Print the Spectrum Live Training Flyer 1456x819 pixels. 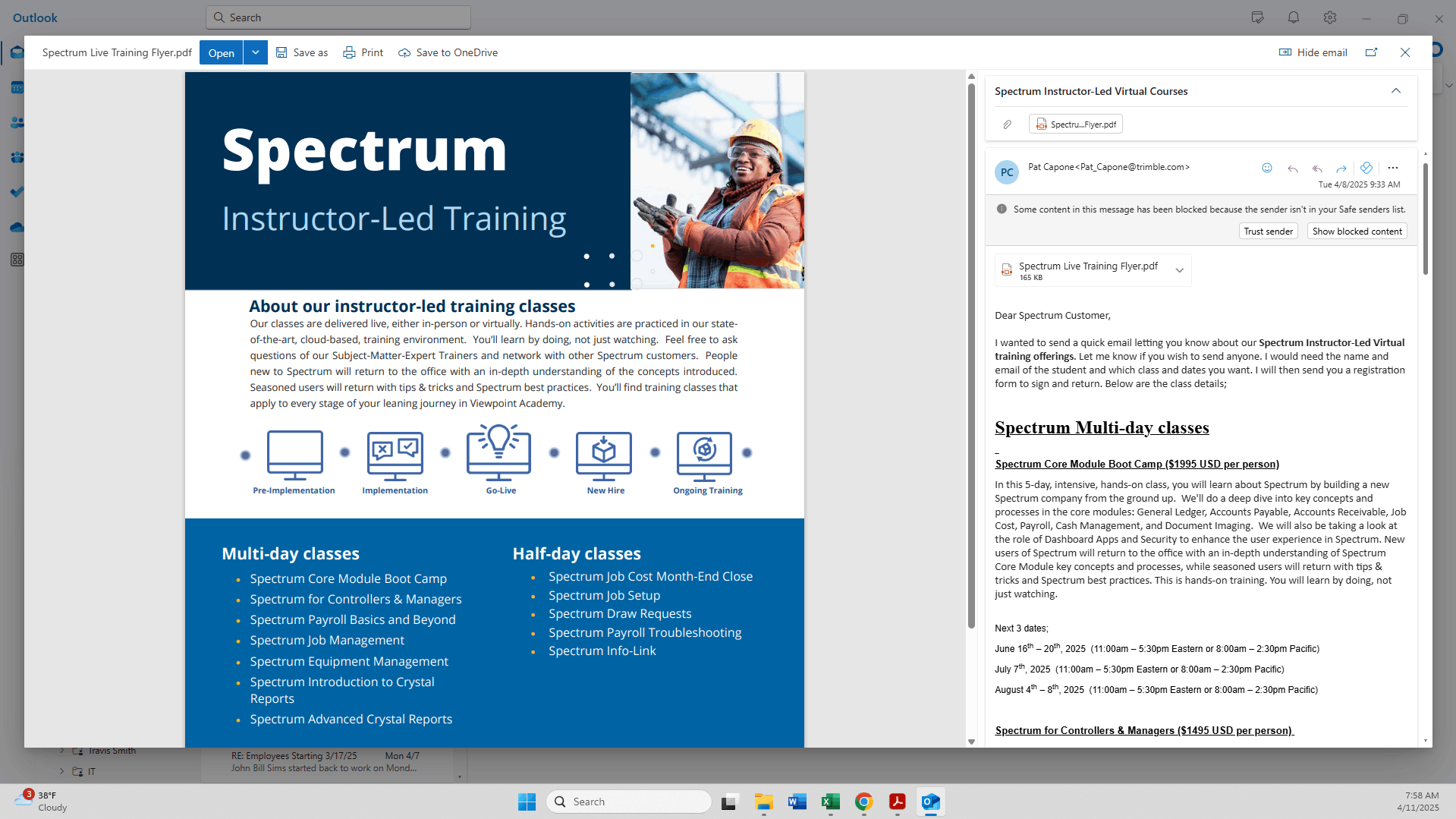pyautogui.click(x=363, y=52)
